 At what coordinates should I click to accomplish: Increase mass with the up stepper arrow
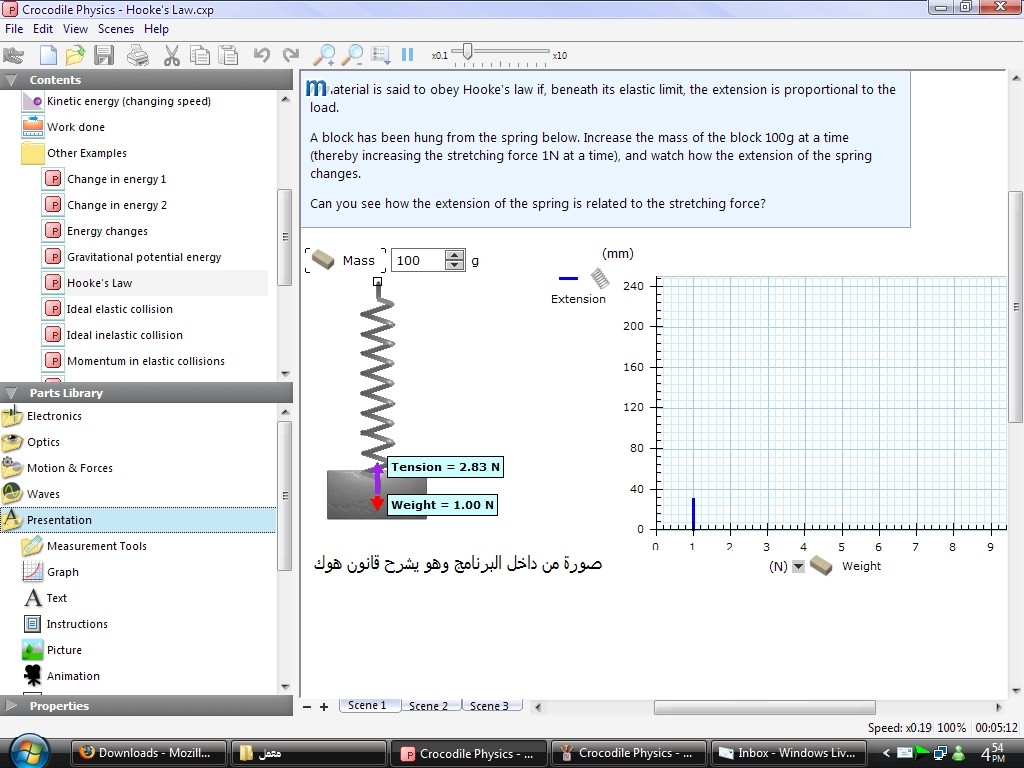click(454, 255)
